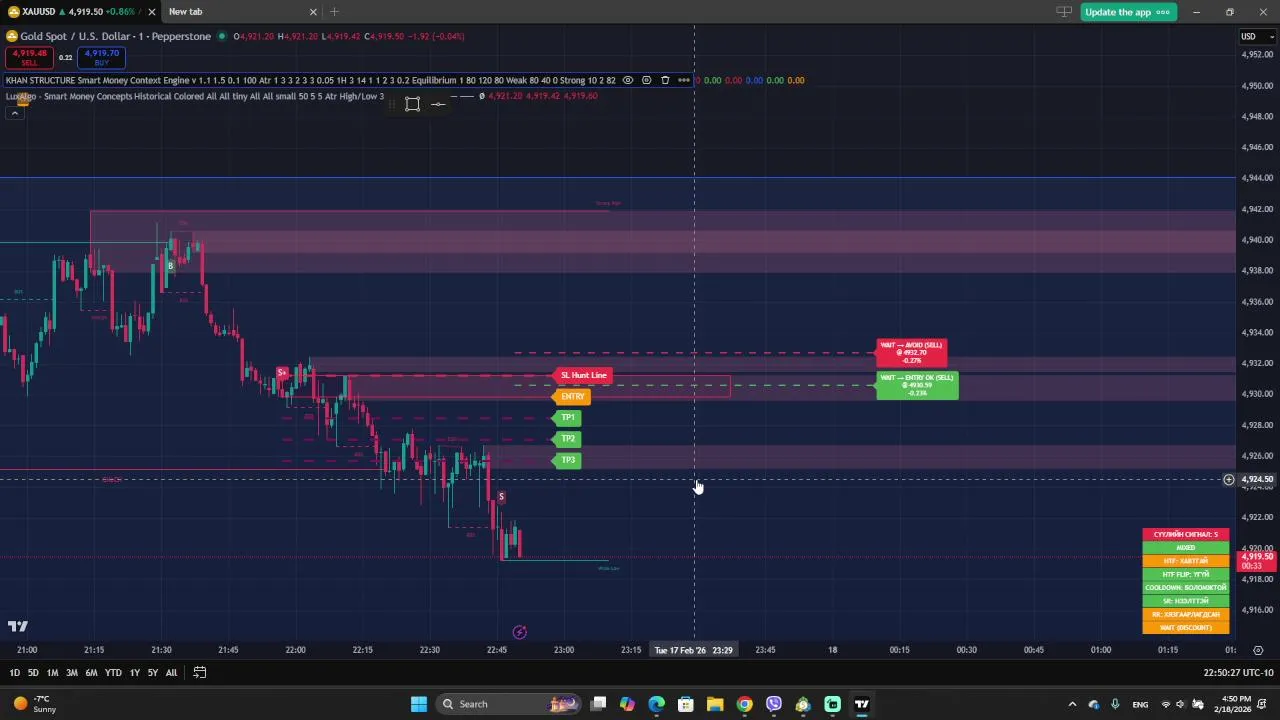Screen dimensions: 1280x720
Task: Click the green WAIT ENTRY OK (SELL) label
Action: point(917,386)
